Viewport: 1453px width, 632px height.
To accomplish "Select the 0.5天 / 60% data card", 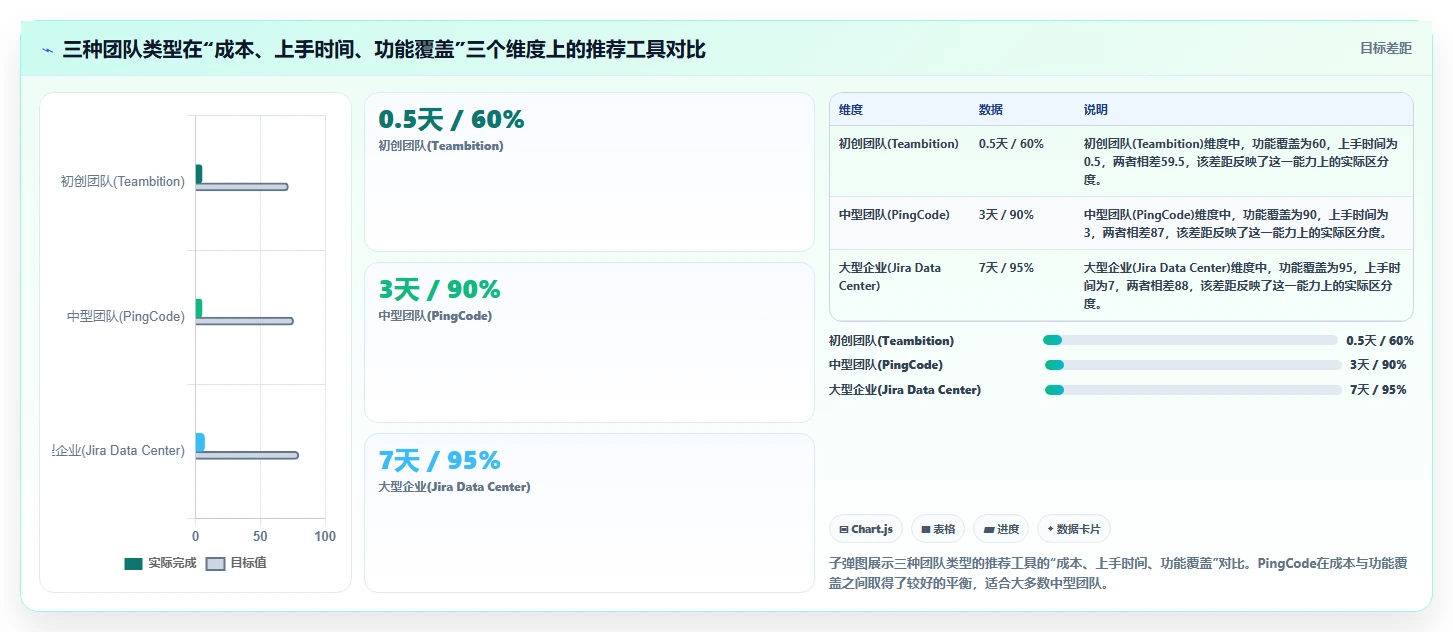I will [x=589, y=172].
